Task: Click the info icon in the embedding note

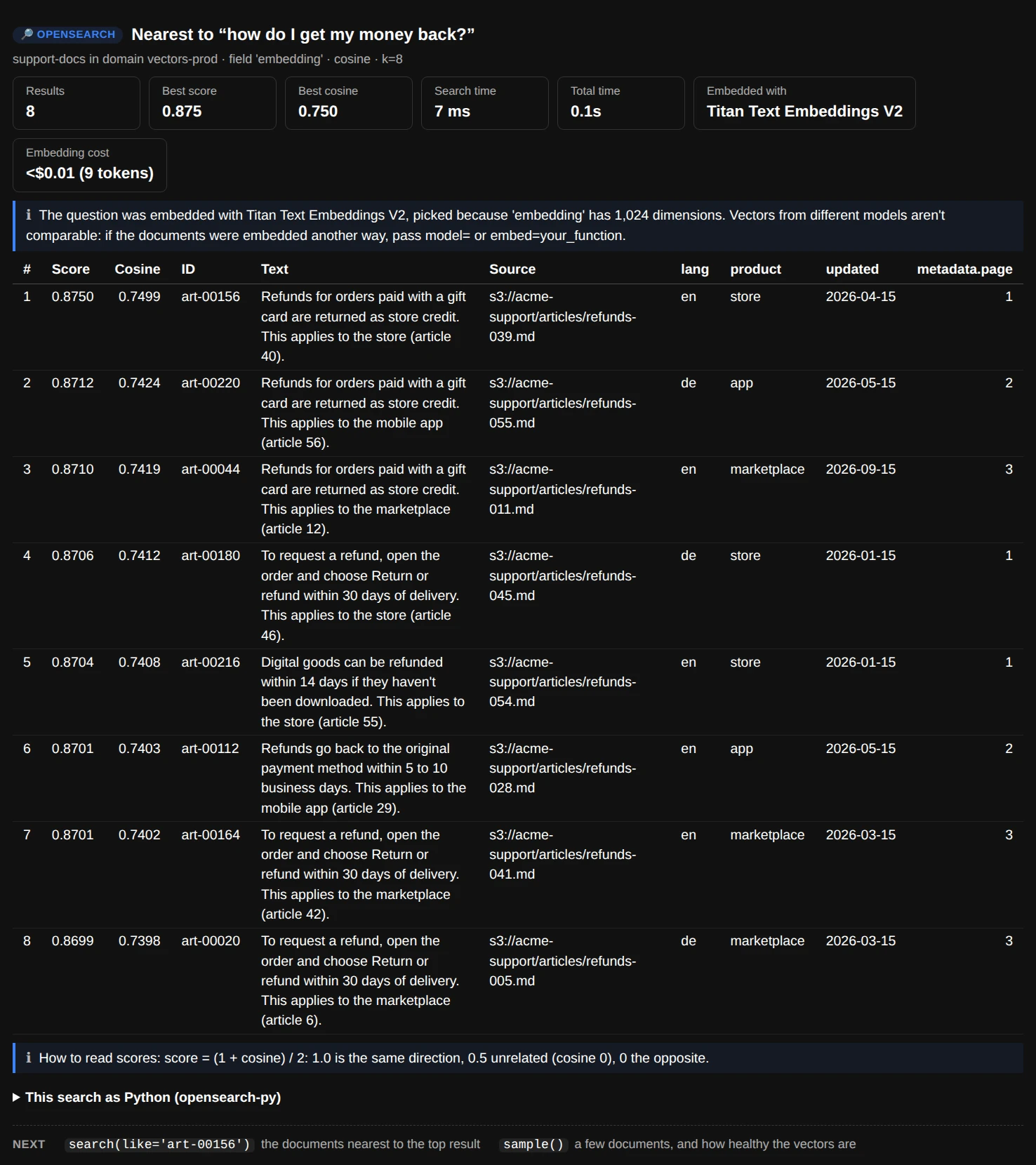Action: click(29, 215)
